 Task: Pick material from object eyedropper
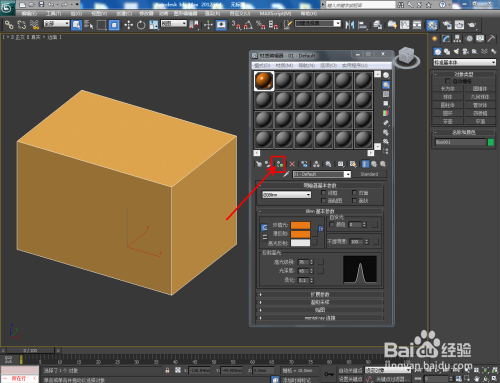286,174
